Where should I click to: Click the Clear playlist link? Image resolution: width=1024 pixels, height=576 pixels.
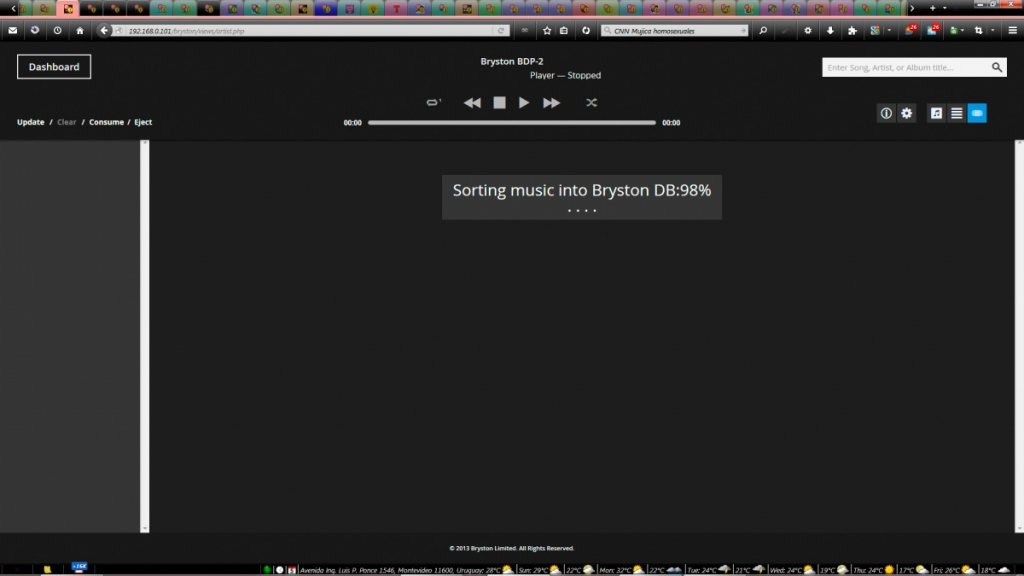67,122
